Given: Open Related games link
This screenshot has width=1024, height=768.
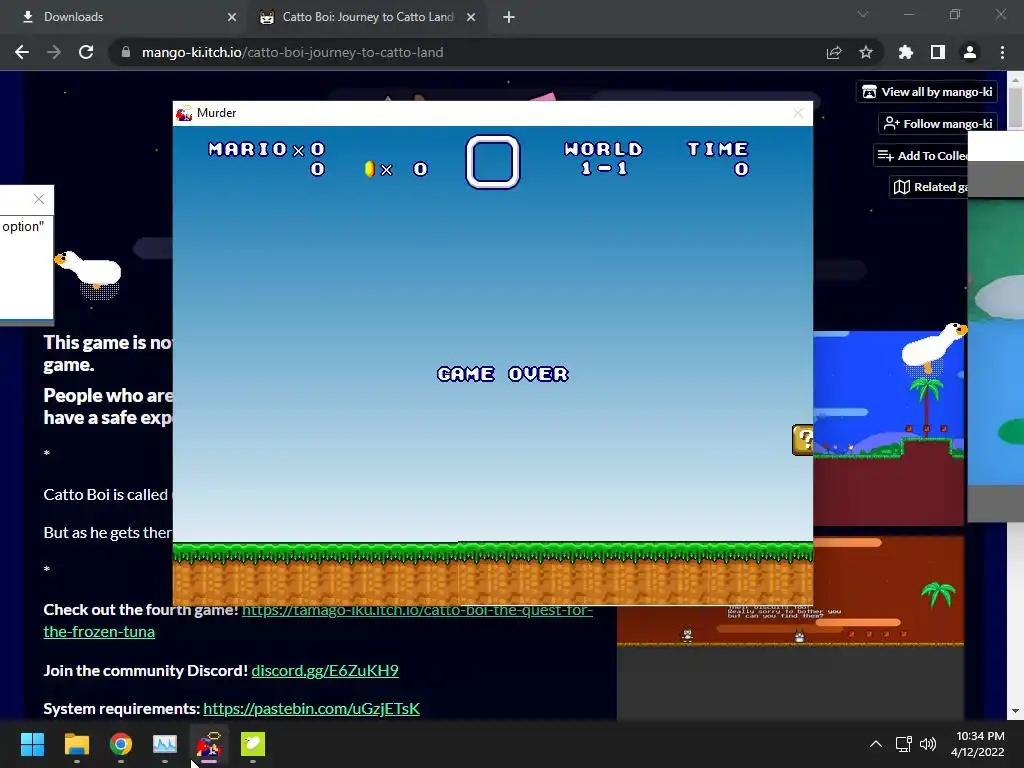Looking at the screenshot, I should (x=929, y=187).
